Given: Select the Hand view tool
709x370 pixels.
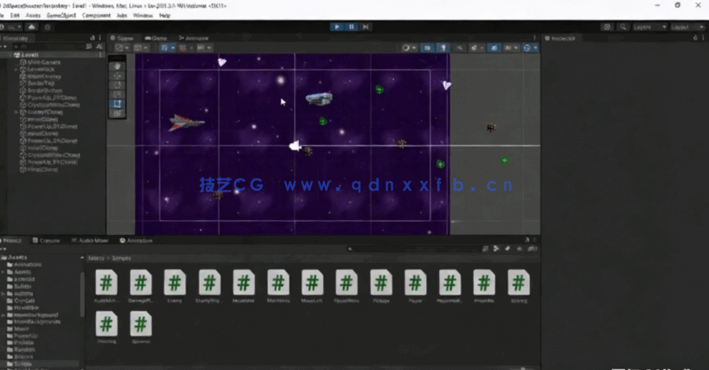Looking at the screenshot, I should tap(117, 66).
